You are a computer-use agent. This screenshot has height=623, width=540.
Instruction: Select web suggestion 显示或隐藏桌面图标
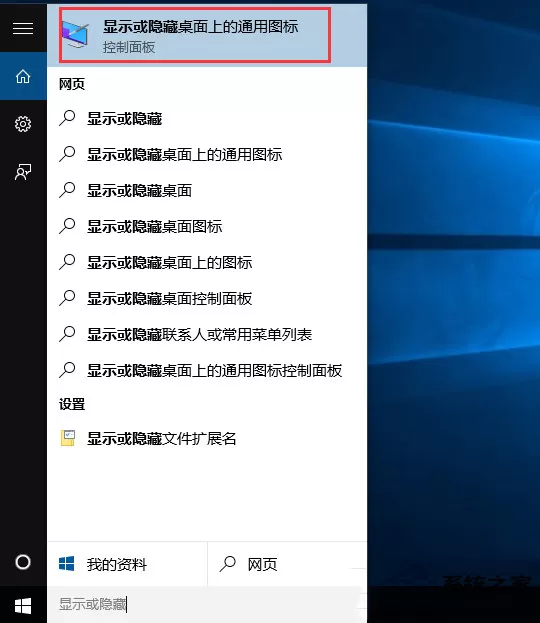coord(207,226)
